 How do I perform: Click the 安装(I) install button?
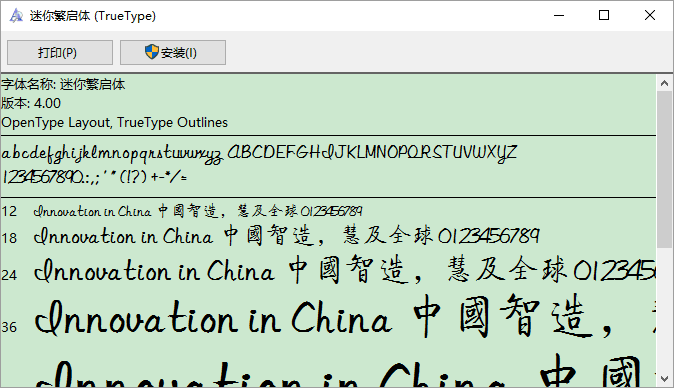(173, 52)
